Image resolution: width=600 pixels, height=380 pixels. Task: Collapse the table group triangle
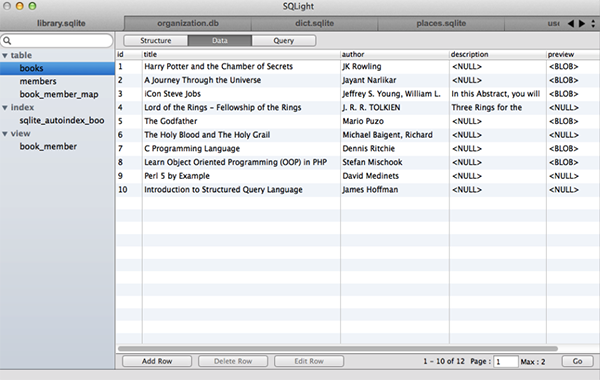pos(5,55)
